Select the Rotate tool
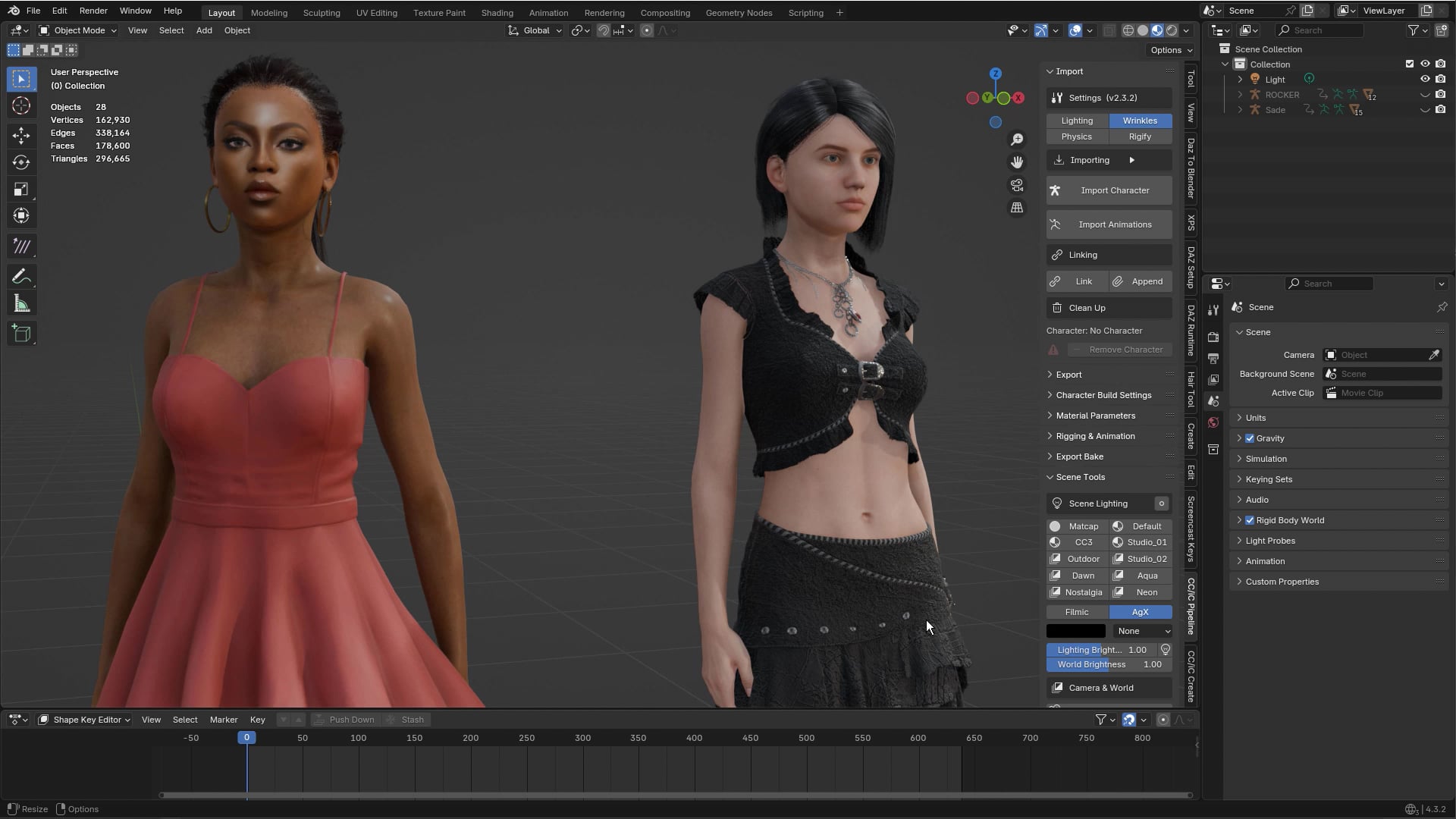Screen dimensions: 1456x819 click(x=21, y=162)
